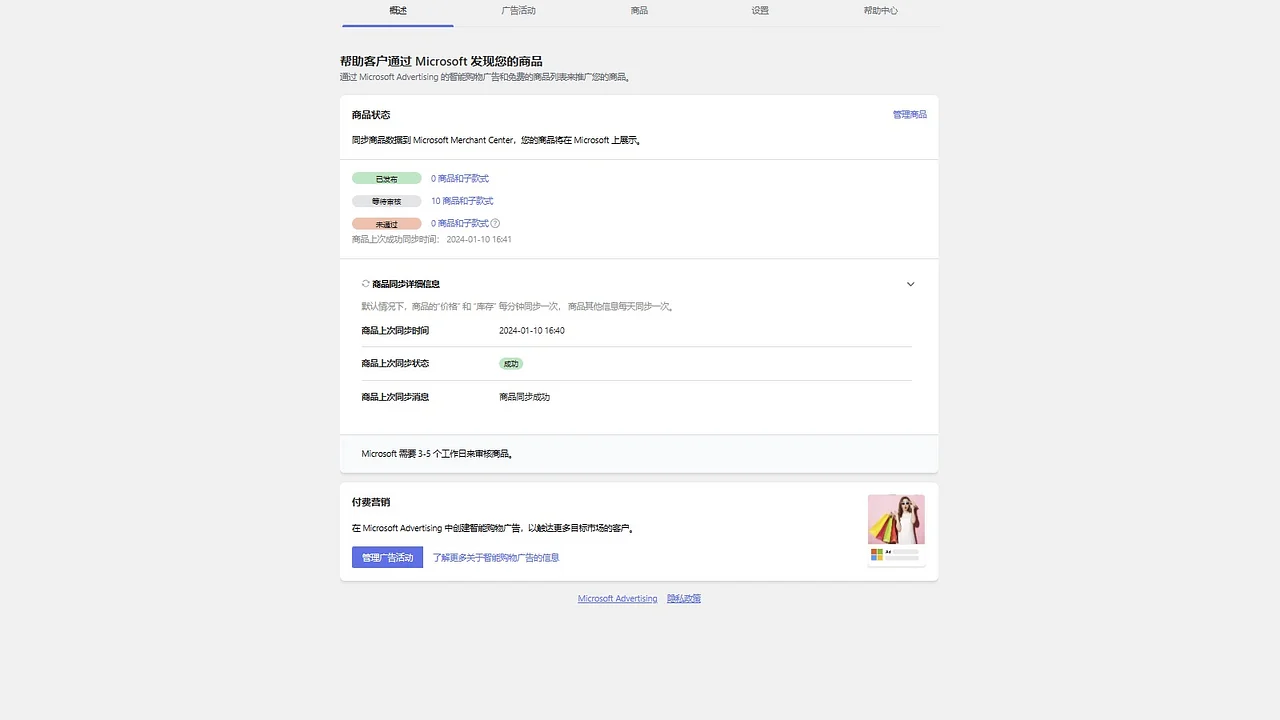Click the 商品上次同步消息 label
Screen dimensions: 1280x720
[395, 398]
